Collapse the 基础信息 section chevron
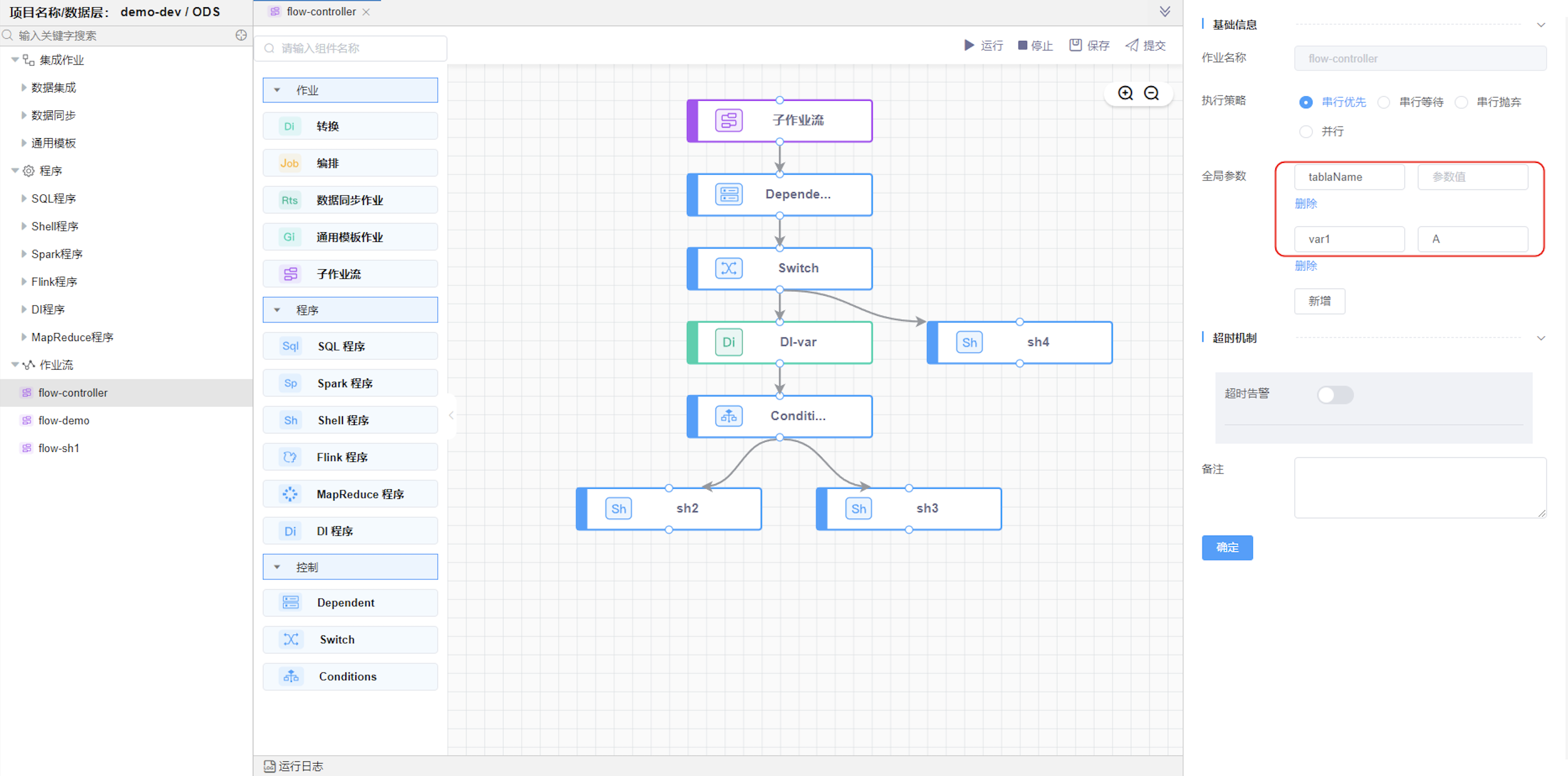1568x776 pixels. click(1541, 25)
